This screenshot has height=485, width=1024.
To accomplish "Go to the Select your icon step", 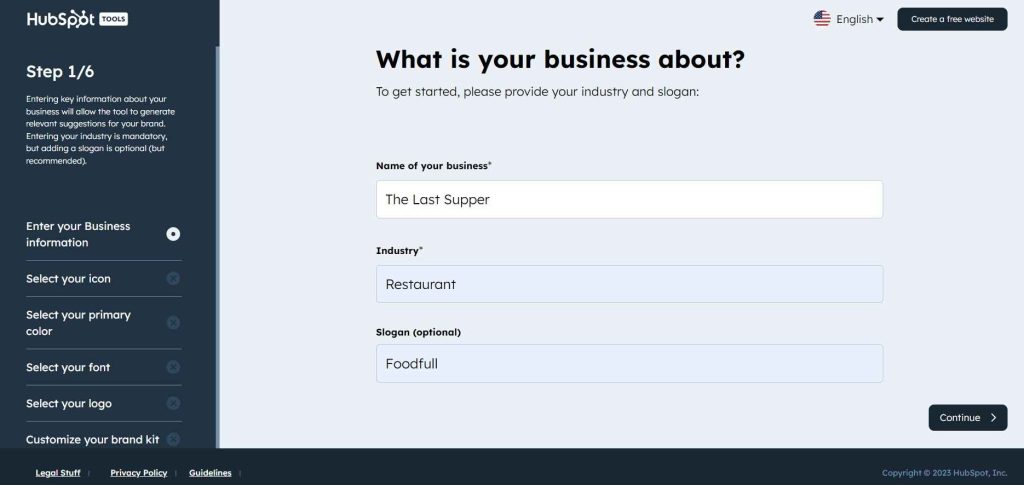I will [x=68, y=279].
